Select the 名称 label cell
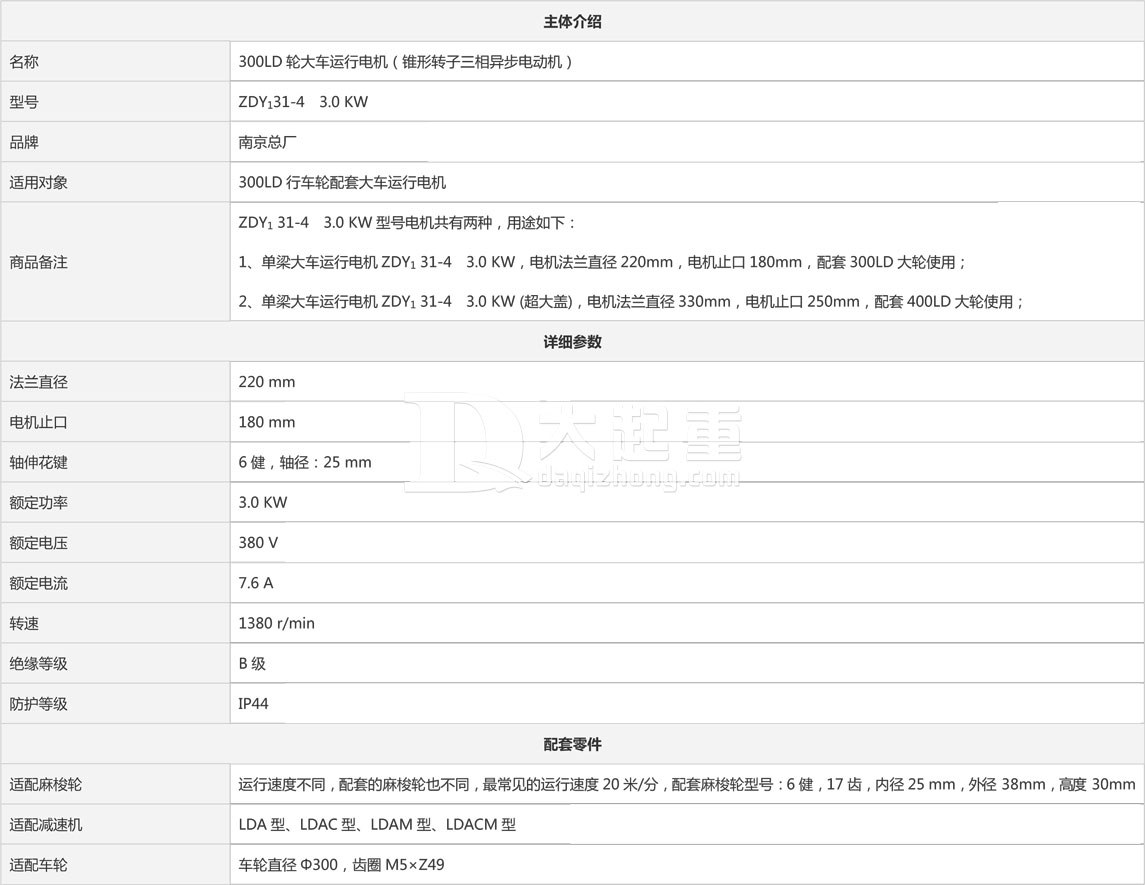The width and height of the screenshot is (1145, 885). pyautogui.click(x=115, y=61)
